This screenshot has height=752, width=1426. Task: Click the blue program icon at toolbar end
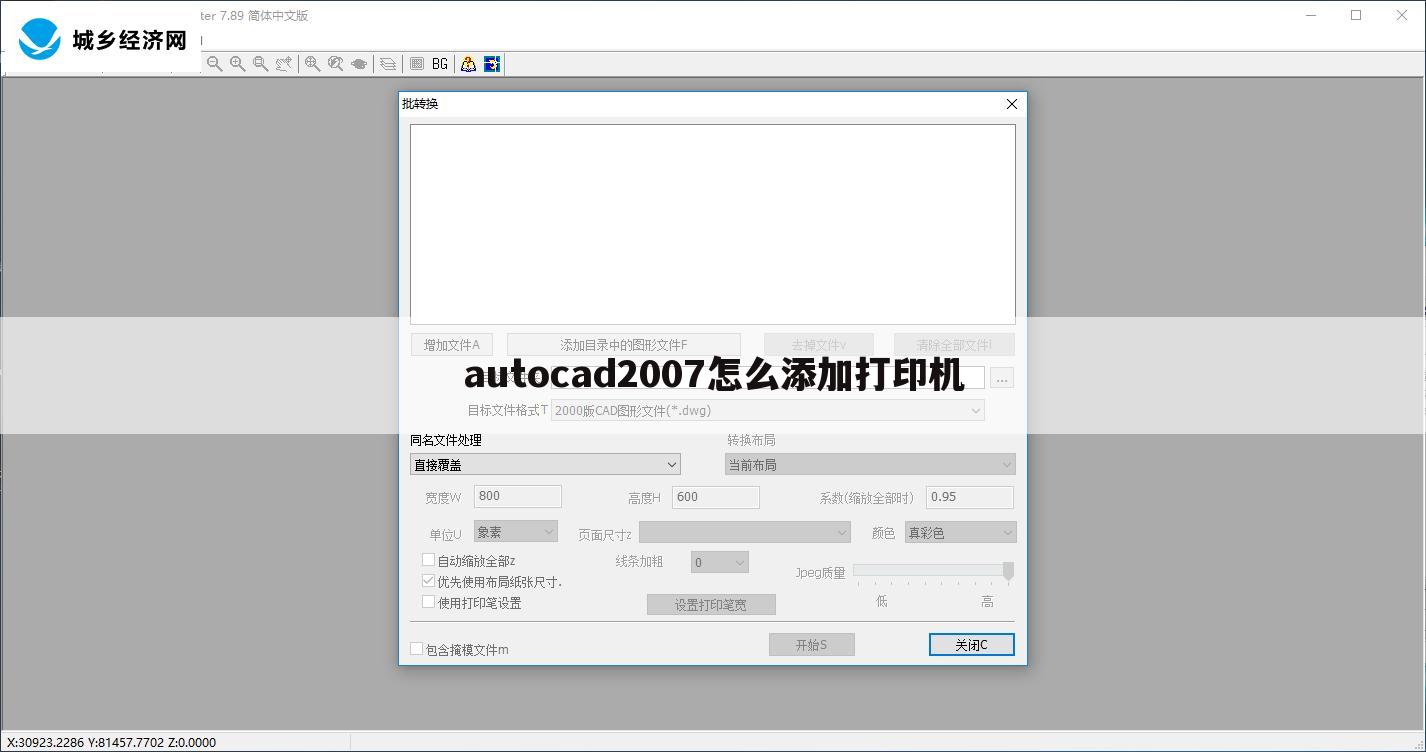tap(491, 63)
